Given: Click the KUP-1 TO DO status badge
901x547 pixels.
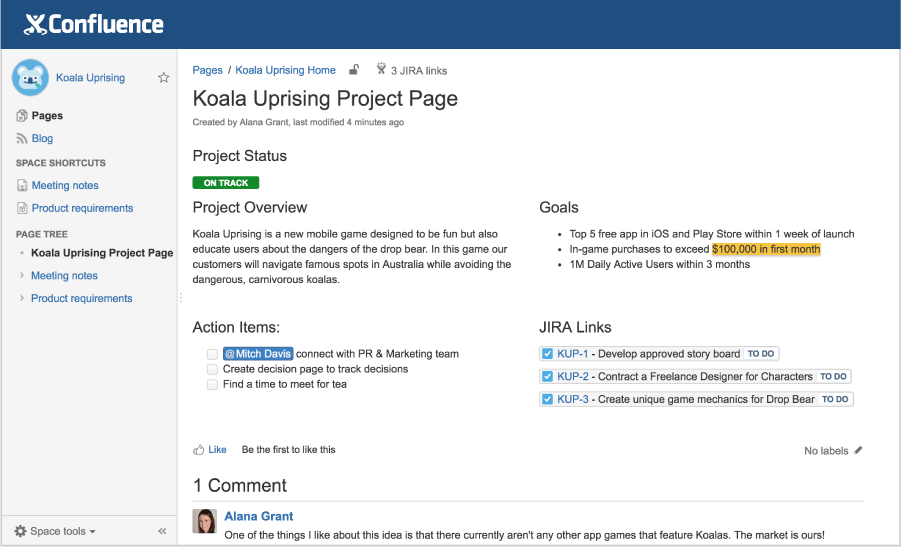Looking at the screenshot, I should coord(761,354).
